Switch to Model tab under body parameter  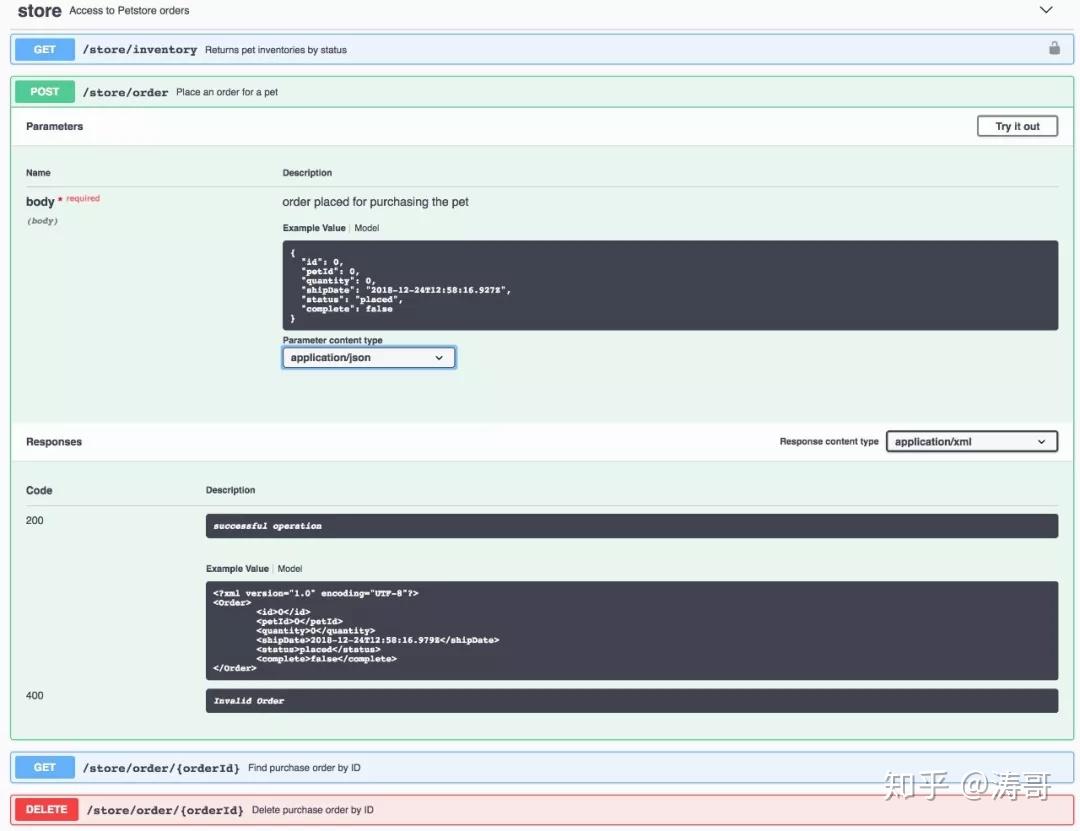[x=366, y=228]
